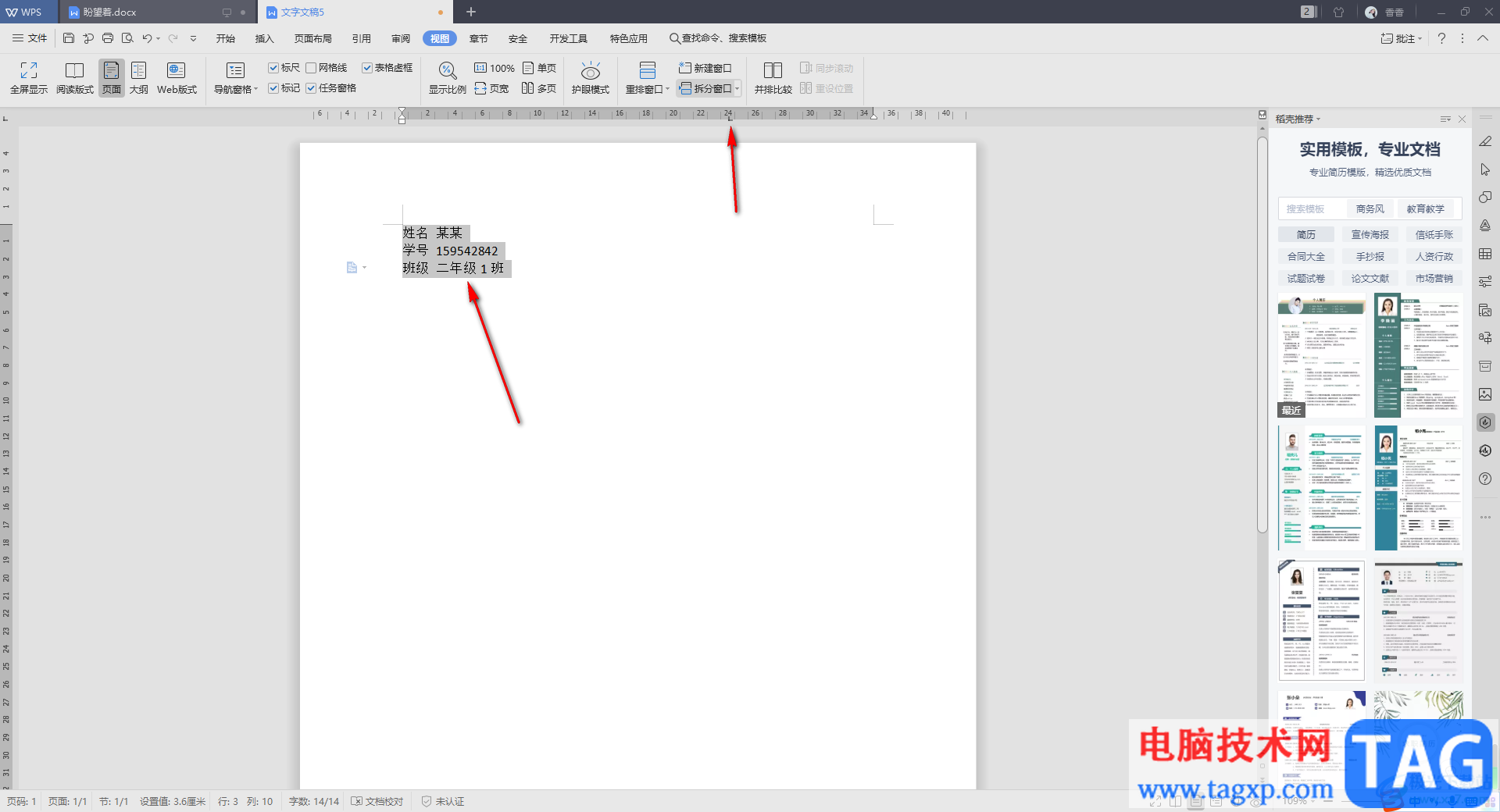This screenshot has height=812, width=1500.
Task: Click Split Window button (拆分窗口)
Action: pyautogui.click(x=706, y=88)
